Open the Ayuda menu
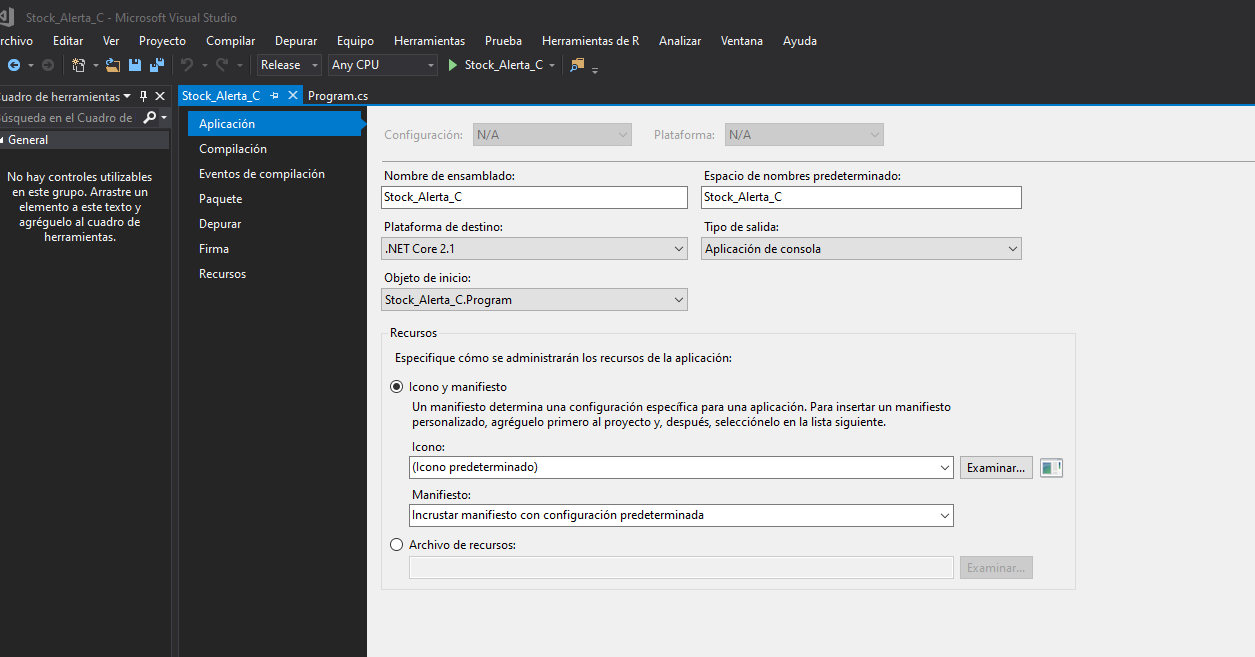This screenshot has width=1255, height=657. click(x=800, y=41)
